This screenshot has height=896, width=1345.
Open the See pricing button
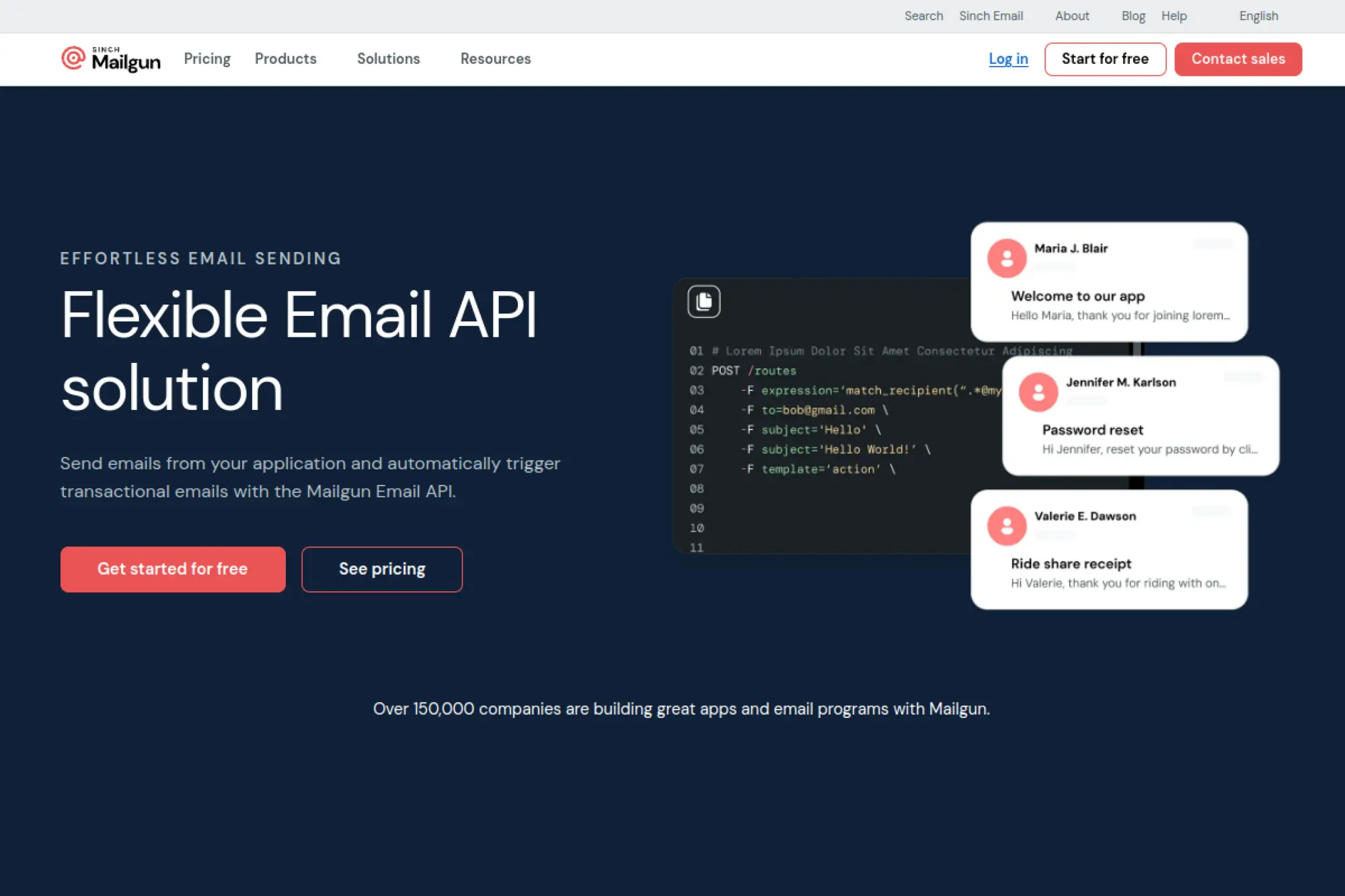coord(381,569)
